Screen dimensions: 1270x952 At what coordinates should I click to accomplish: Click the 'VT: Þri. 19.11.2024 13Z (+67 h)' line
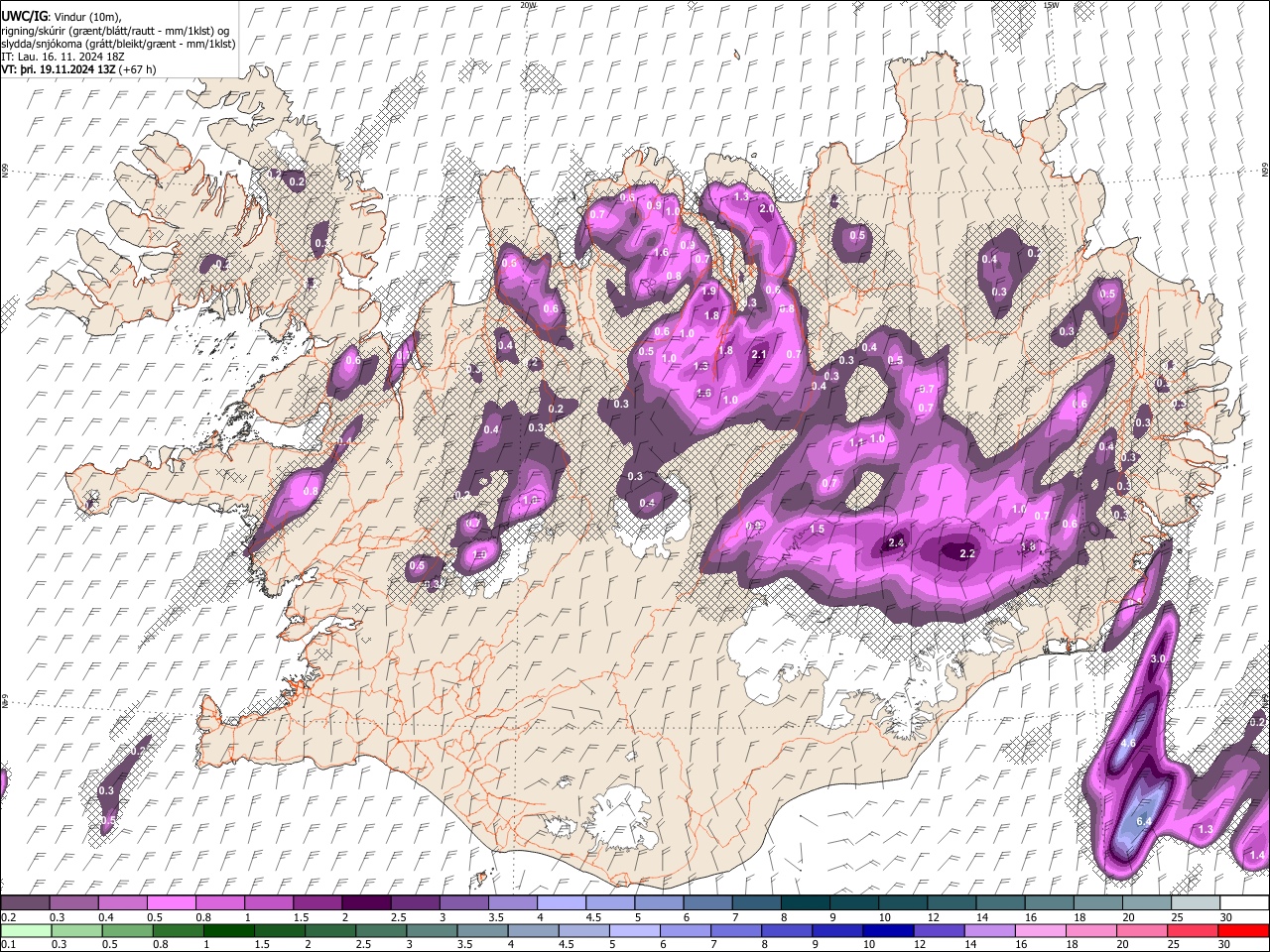(x=78, y=70)
